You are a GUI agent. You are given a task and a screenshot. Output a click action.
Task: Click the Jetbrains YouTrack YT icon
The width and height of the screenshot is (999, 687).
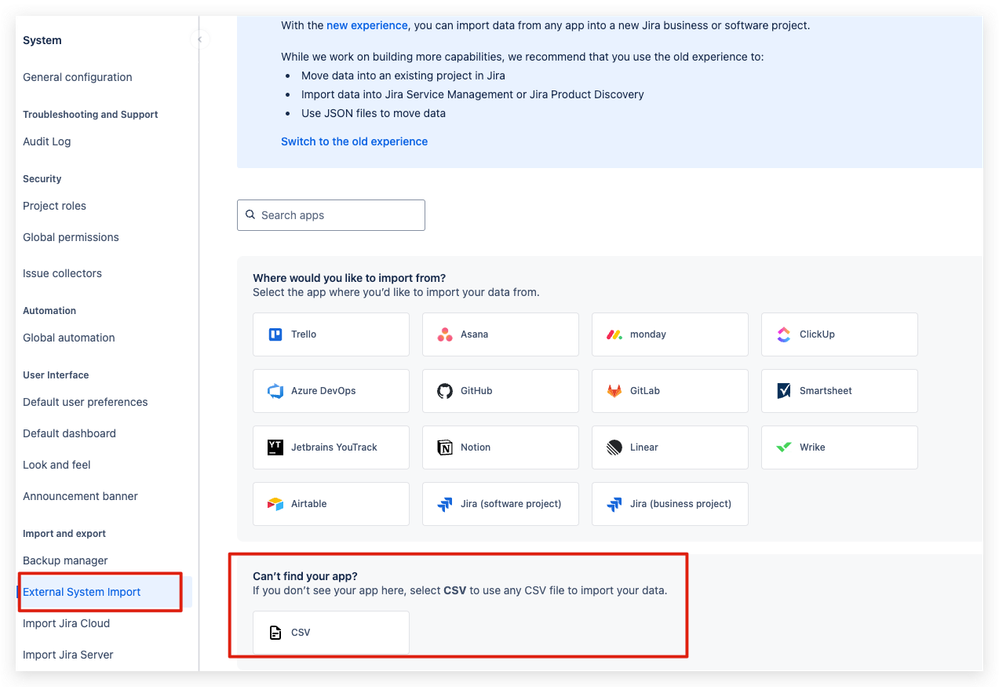pos(275,447)
